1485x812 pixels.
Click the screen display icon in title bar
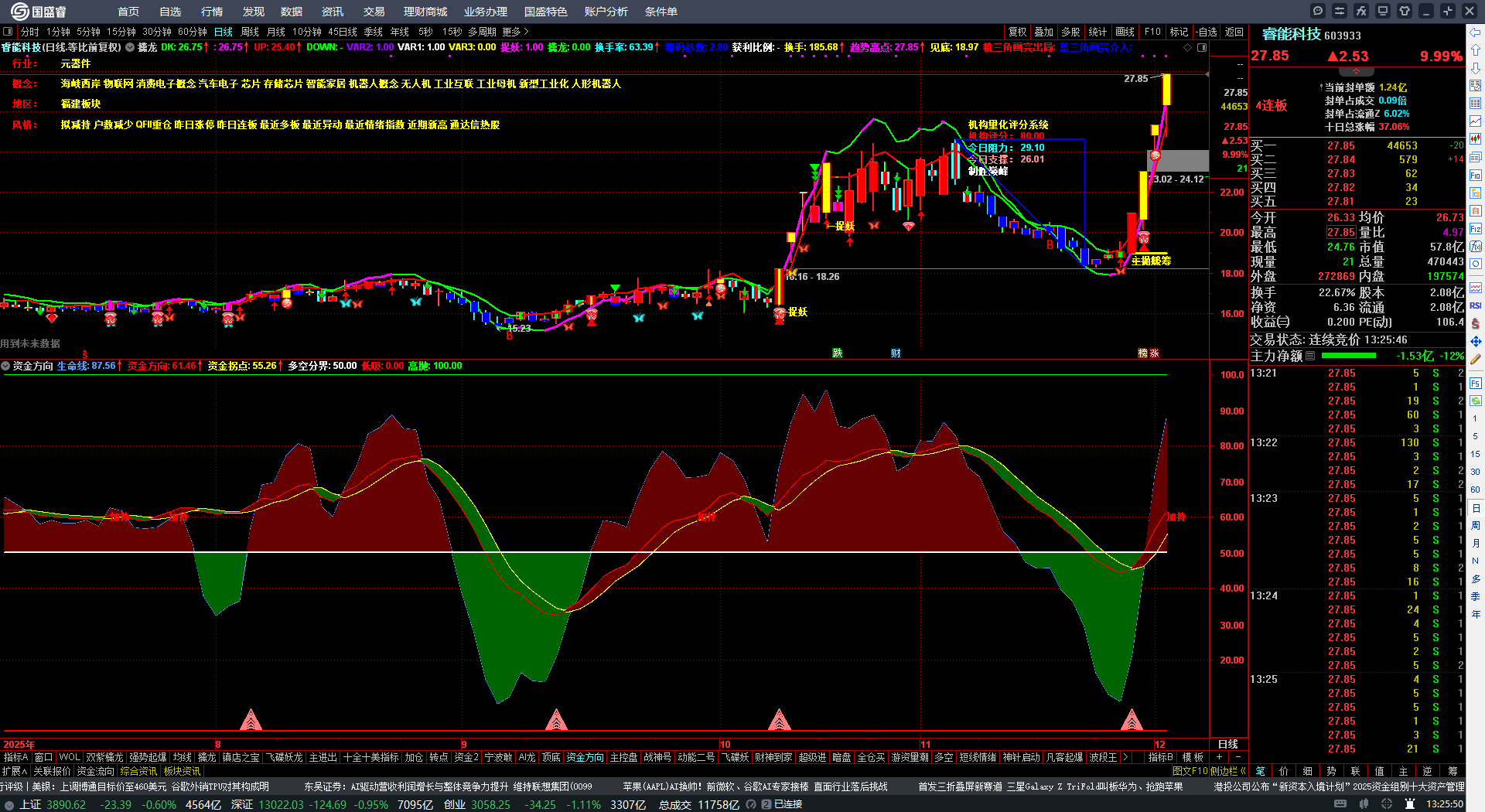pyautogui.click(x=1383, y=11)
